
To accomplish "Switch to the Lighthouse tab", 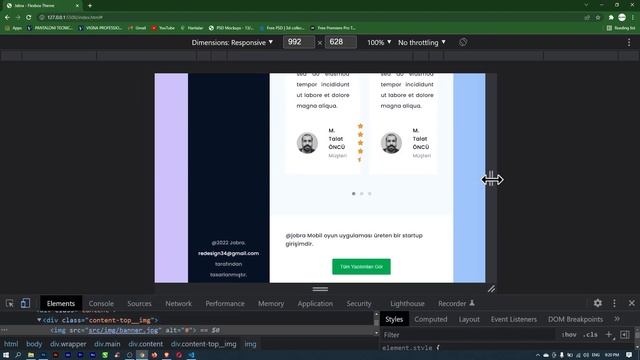I will coord(407,303).
